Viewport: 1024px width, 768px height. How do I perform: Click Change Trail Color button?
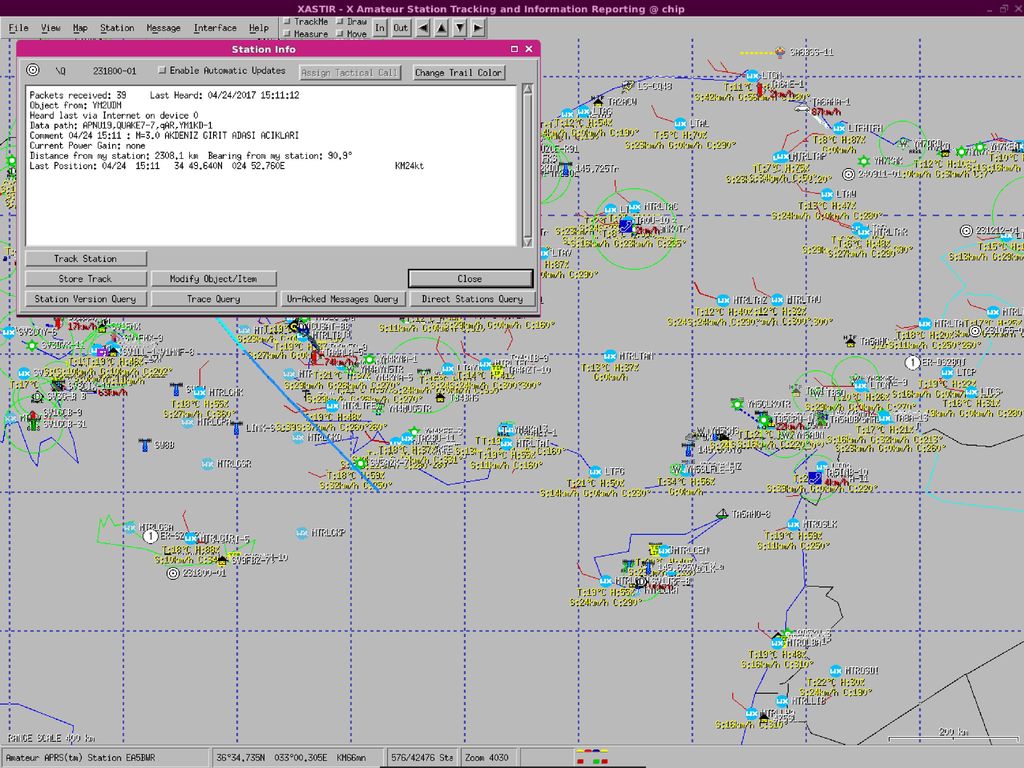click(458, 72)
